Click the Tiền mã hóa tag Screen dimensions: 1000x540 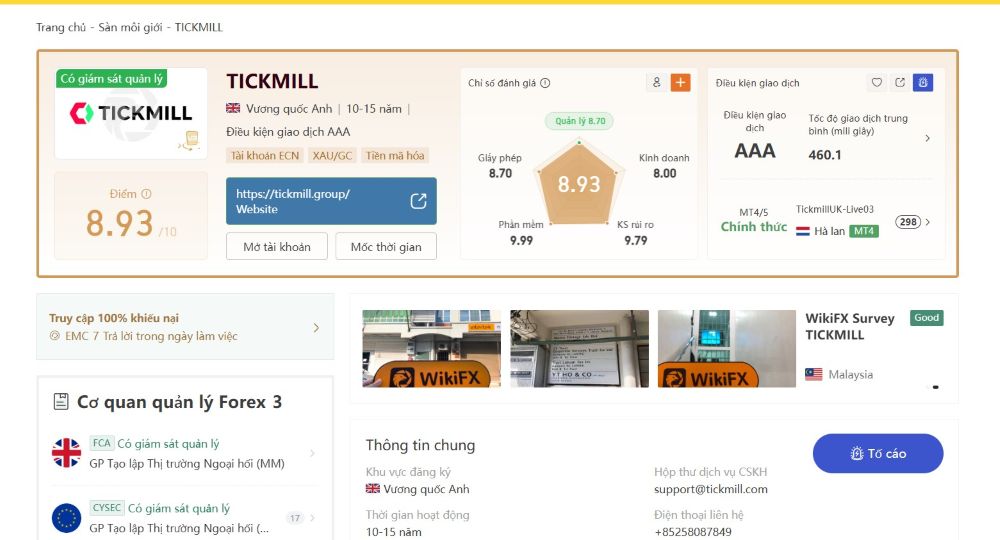click(x=395, y=156)
